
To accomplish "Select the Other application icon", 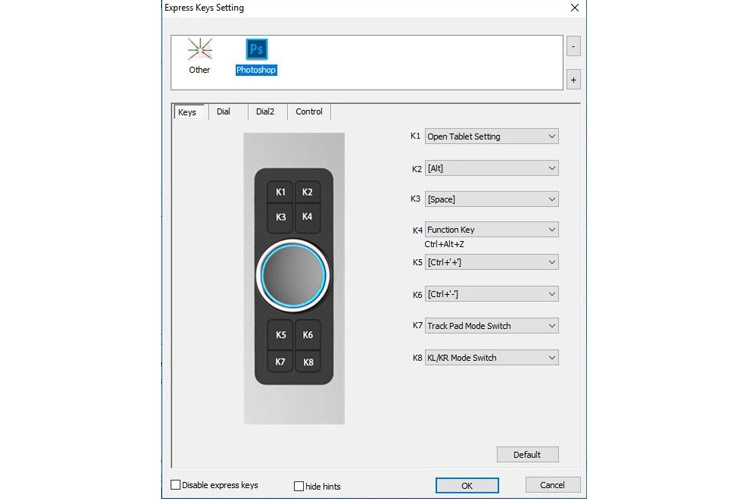I will (x=199, y=56).
